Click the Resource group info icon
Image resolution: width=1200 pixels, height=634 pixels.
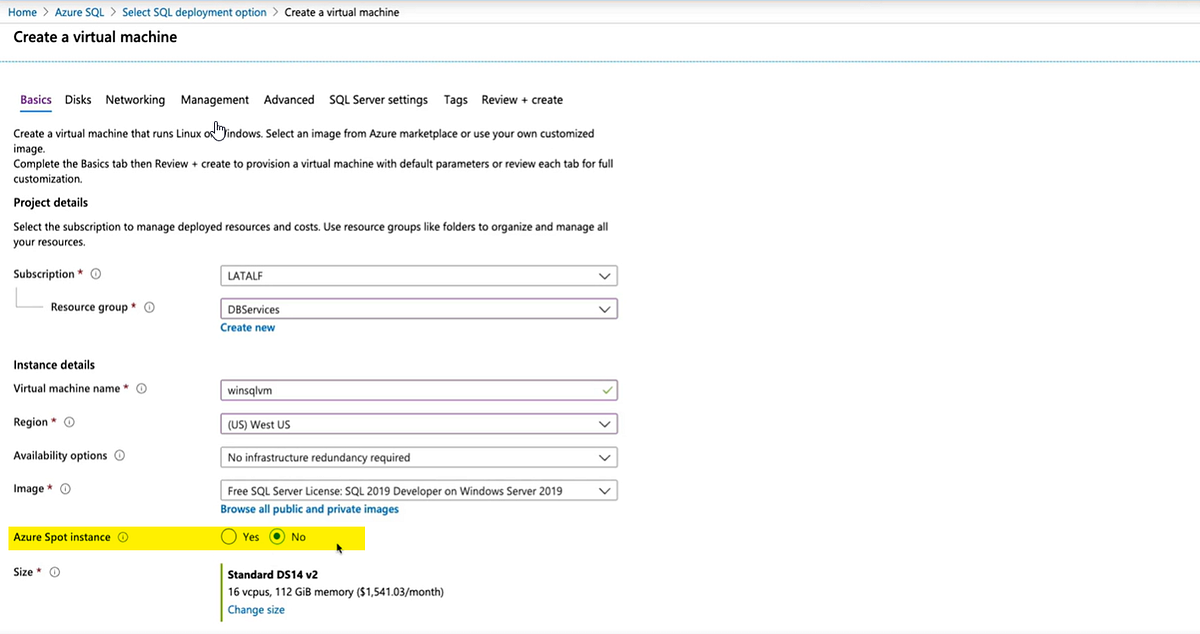149,307
